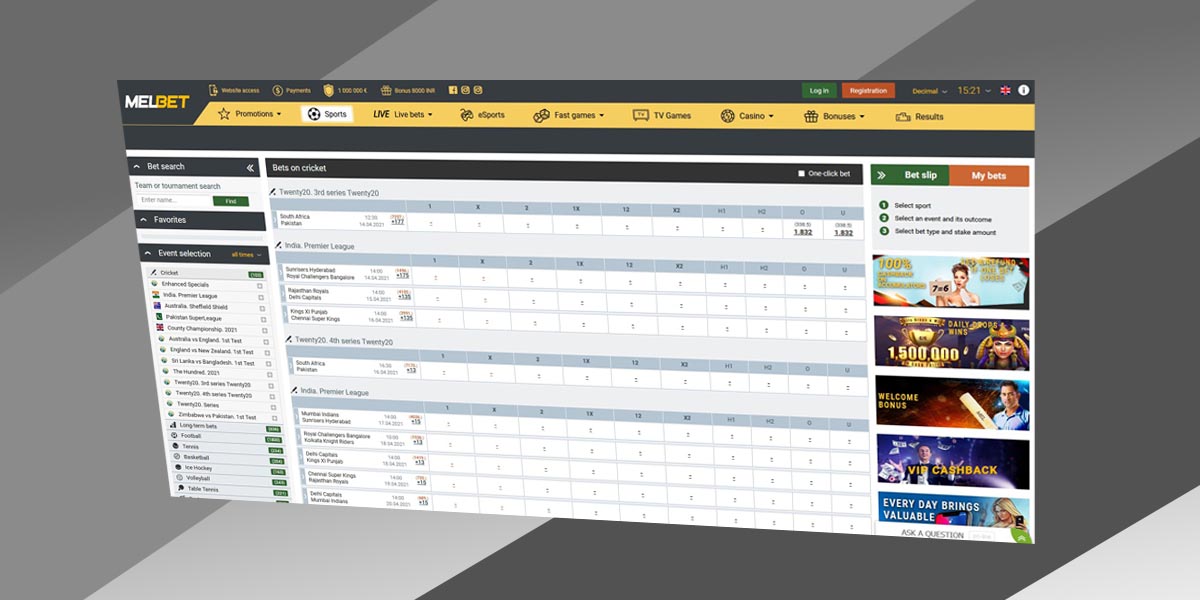Click the Payments dollar icon
Screen dimensions: 1200x600
pos(278,90)
